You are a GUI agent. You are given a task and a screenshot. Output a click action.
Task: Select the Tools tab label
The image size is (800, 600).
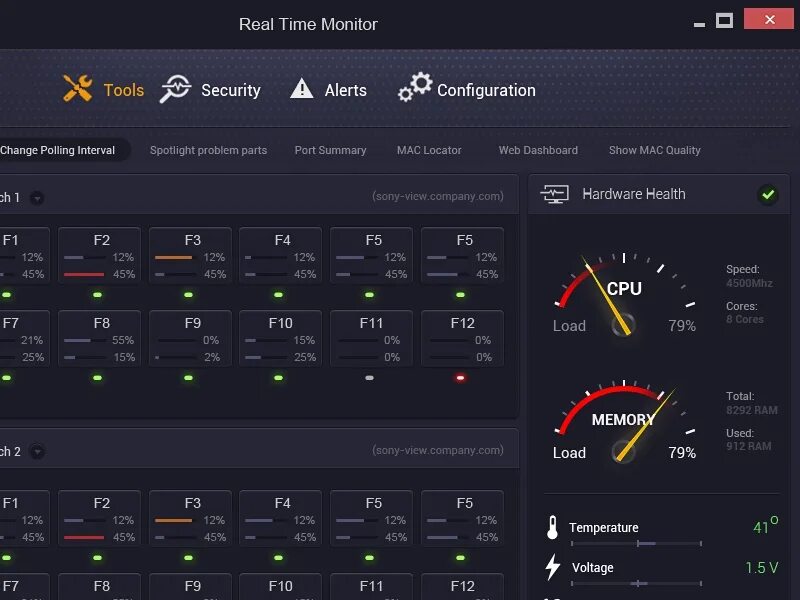[123, 90]
